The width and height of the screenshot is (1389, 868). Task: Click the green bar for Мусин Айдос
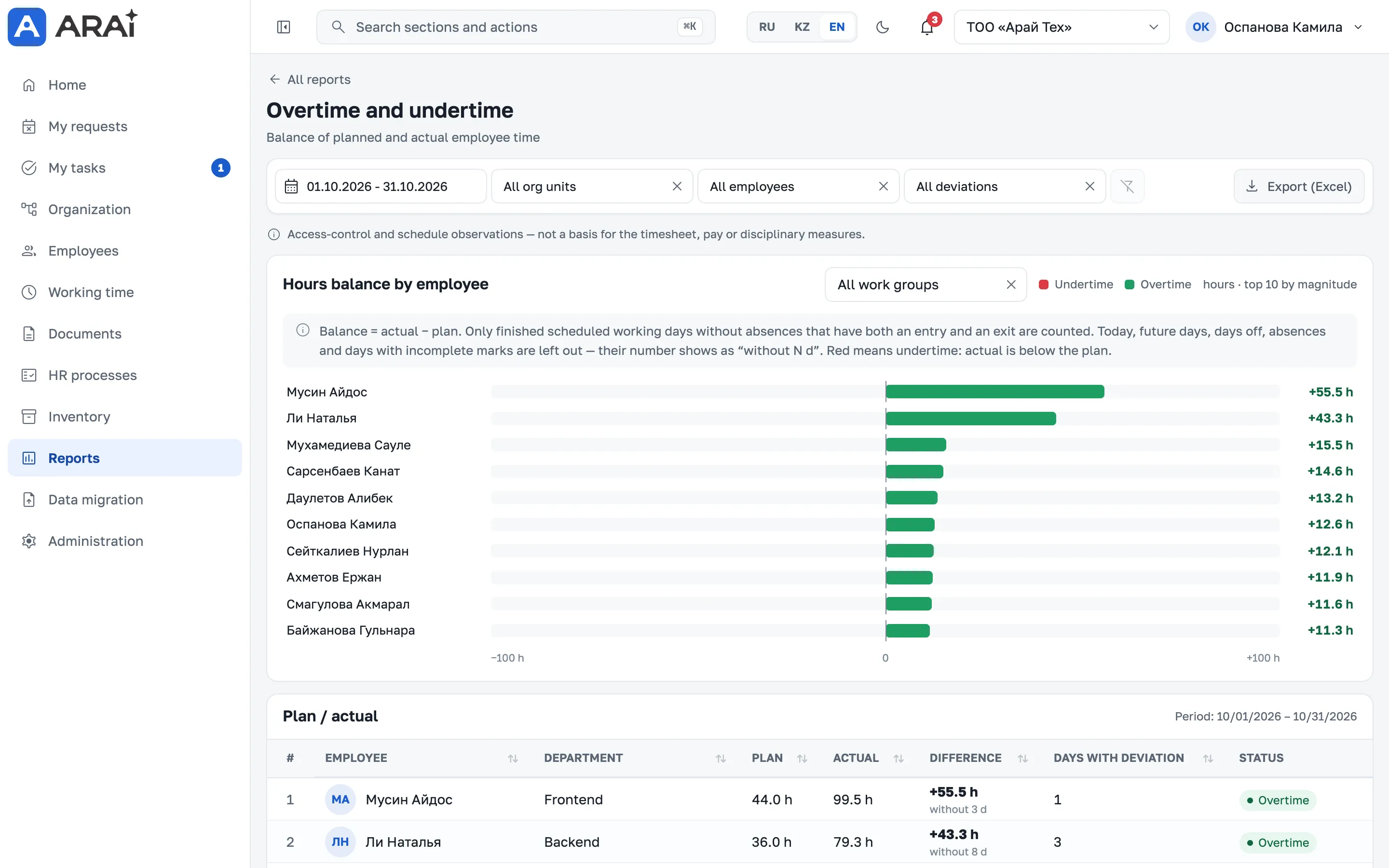tap(994, 392)
